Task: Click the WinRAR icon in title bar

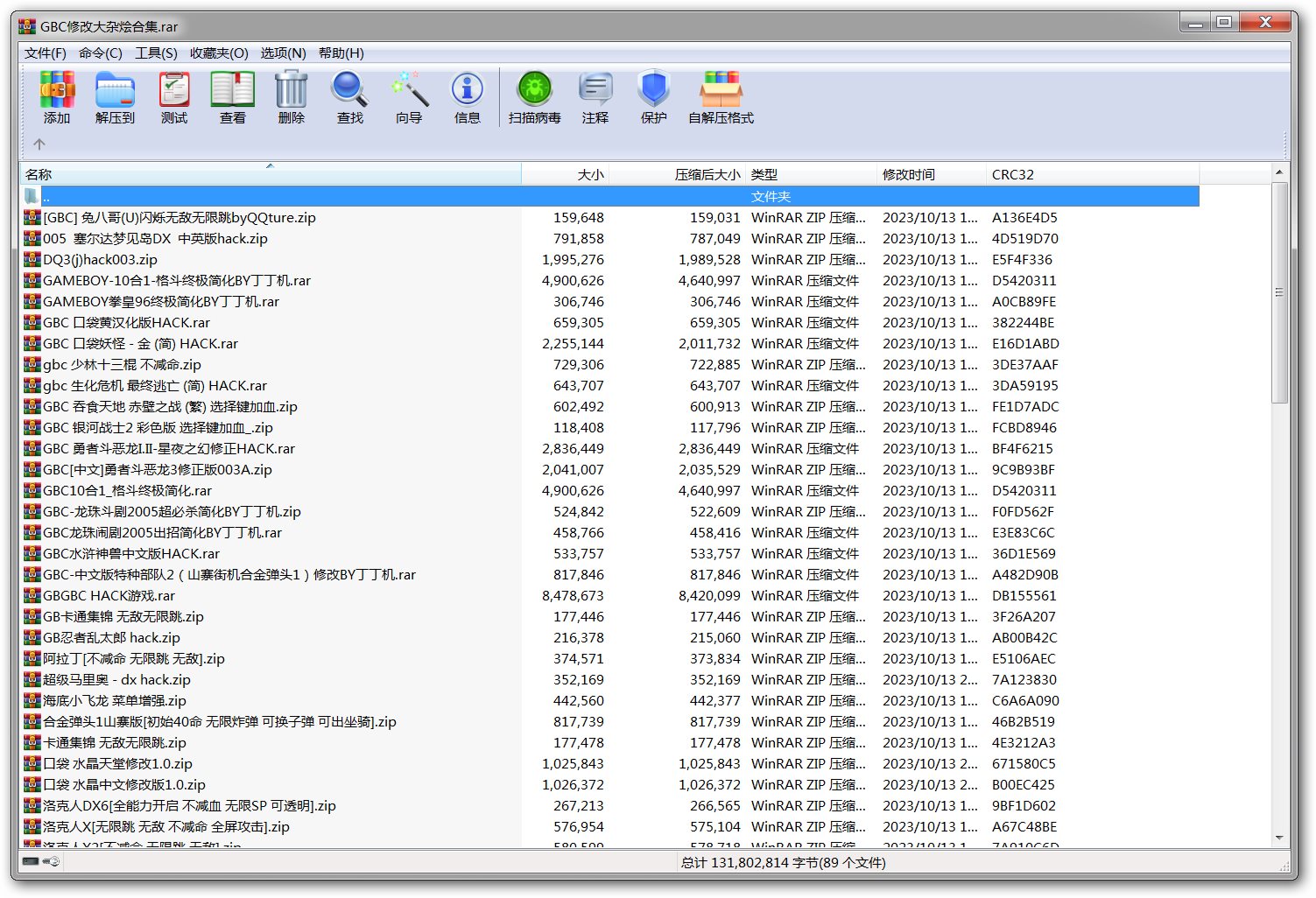Action: click(x=27, y=26)
